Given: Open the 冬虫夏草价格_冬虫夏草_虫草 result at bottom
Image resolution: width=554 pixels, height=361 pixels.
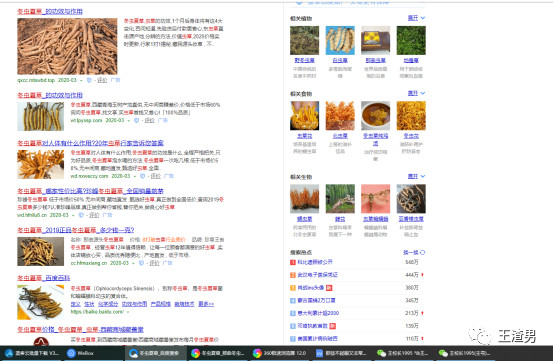Looking at the screenshot, I should [80, 330].
